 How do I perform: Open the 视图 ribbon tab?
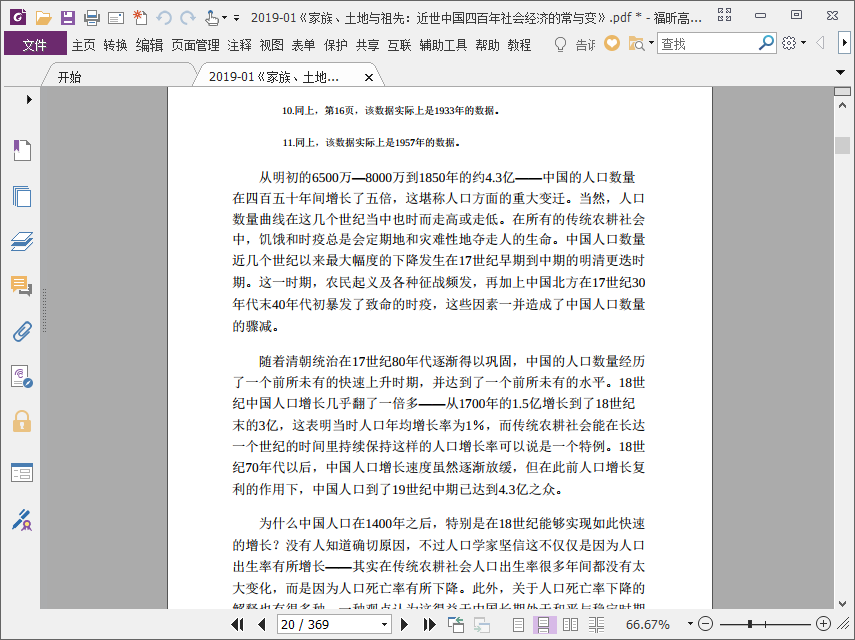pos(272,45)
